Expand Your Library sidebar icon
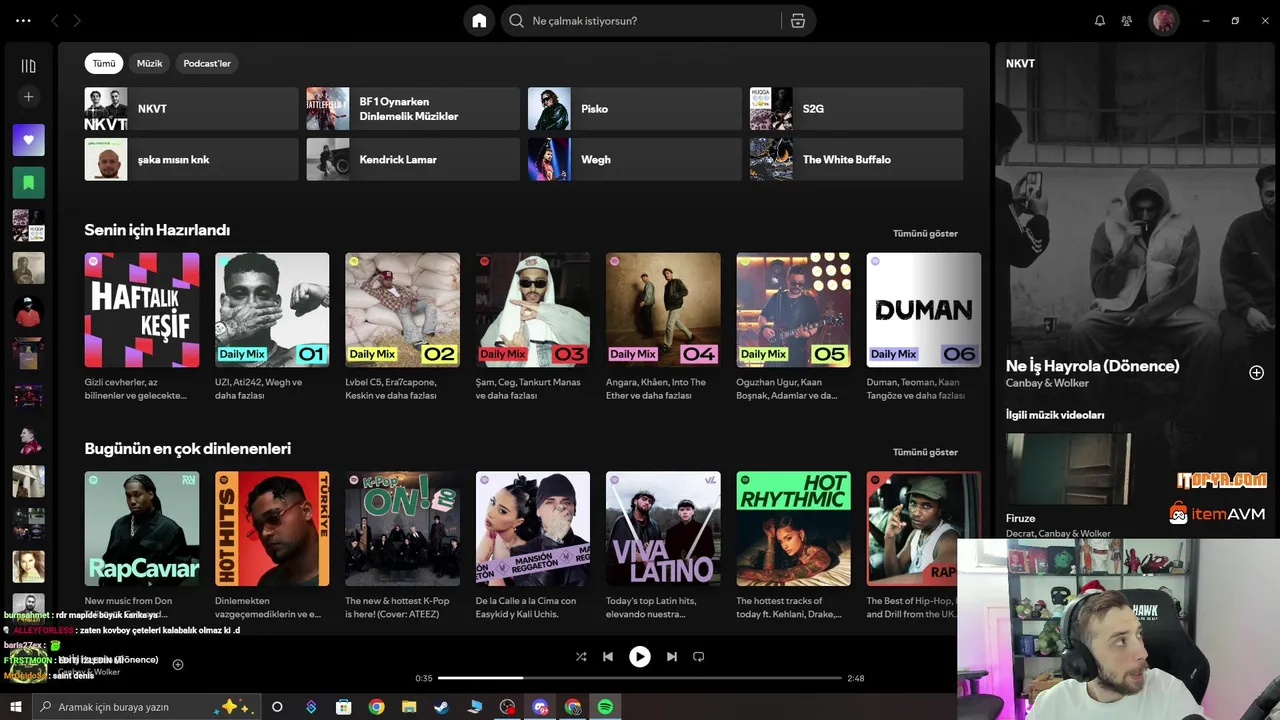The image size is (1280, 720). [28, 66]
